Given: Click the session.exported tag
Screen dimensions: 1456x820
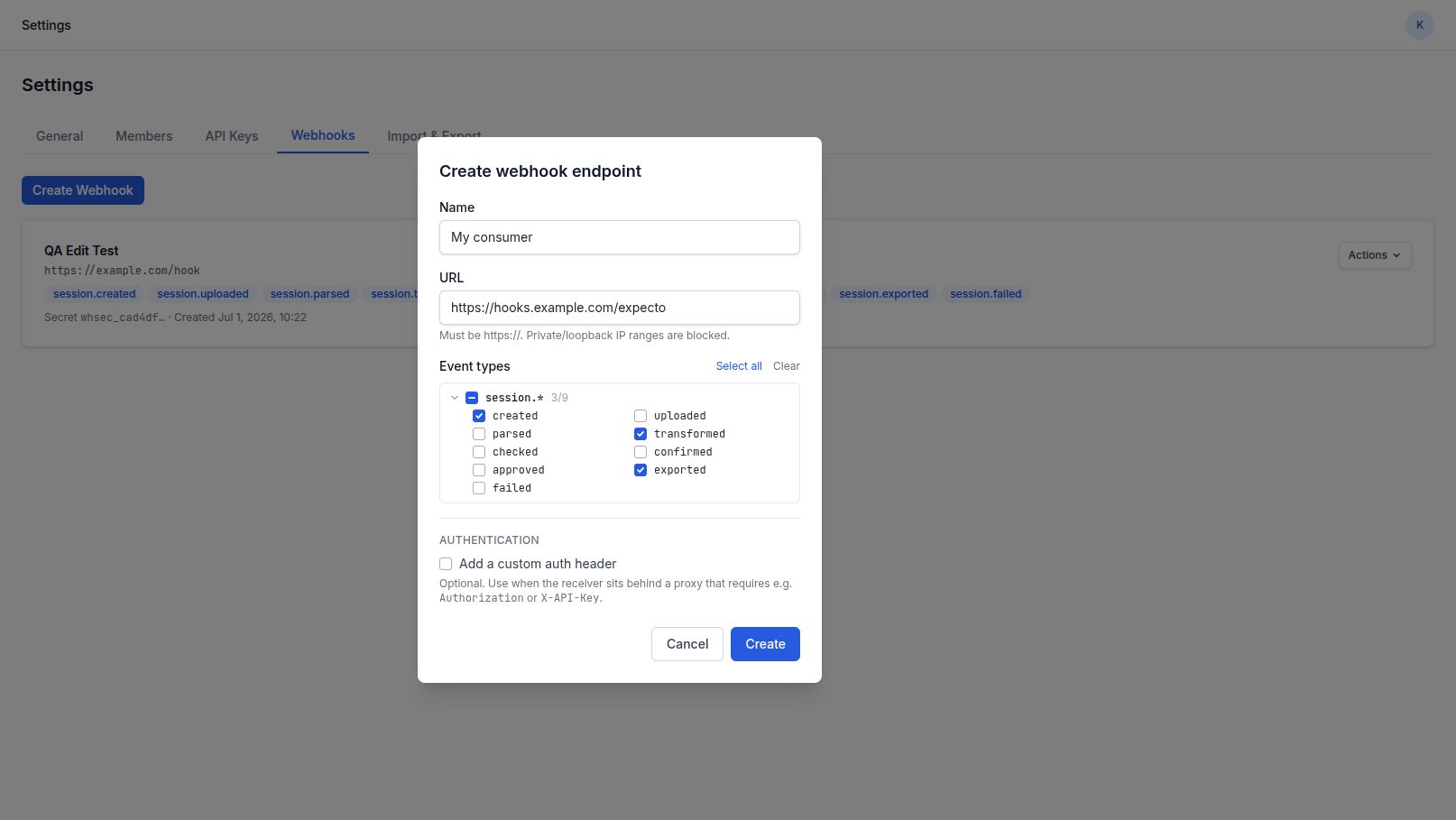Looking at the screenshot, I should 883,294.
